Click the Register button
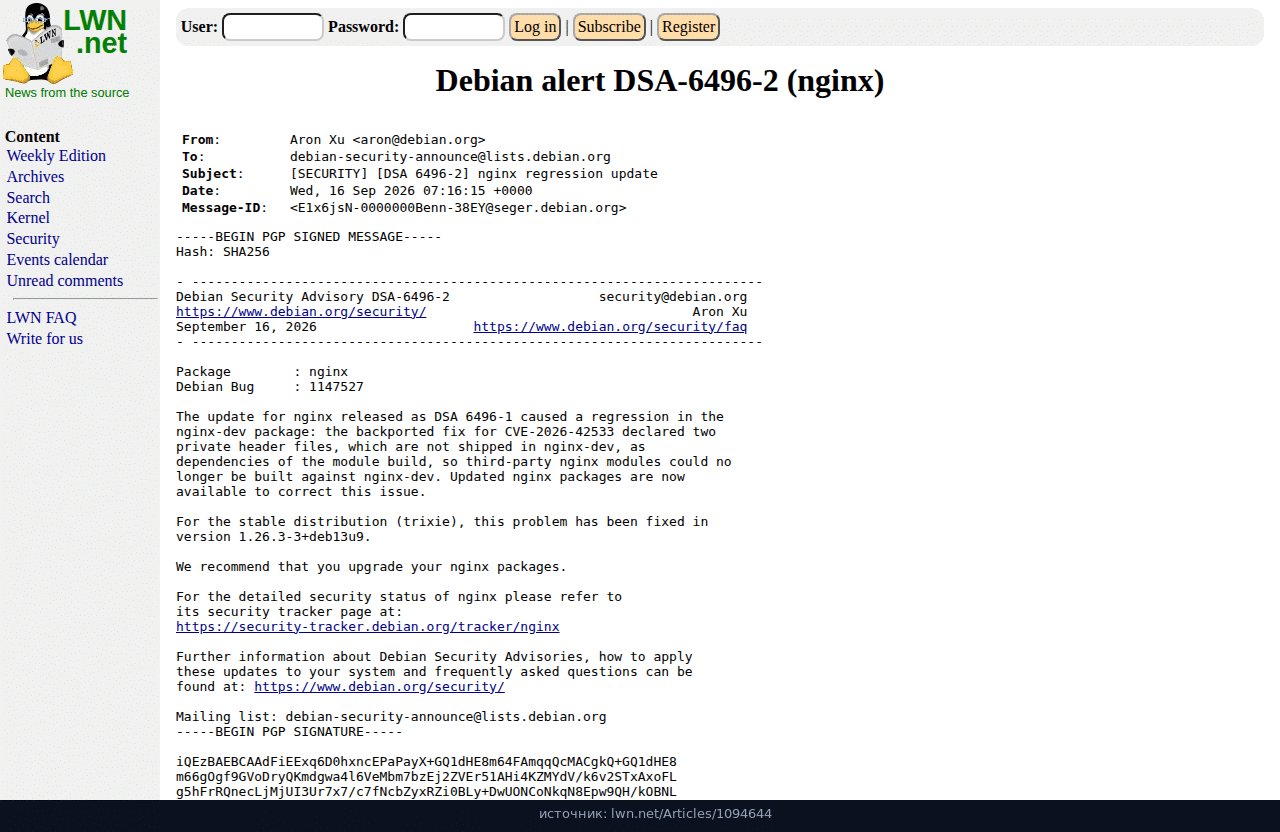The width and height of the screenshot is (1280, 832). point(688,27)
